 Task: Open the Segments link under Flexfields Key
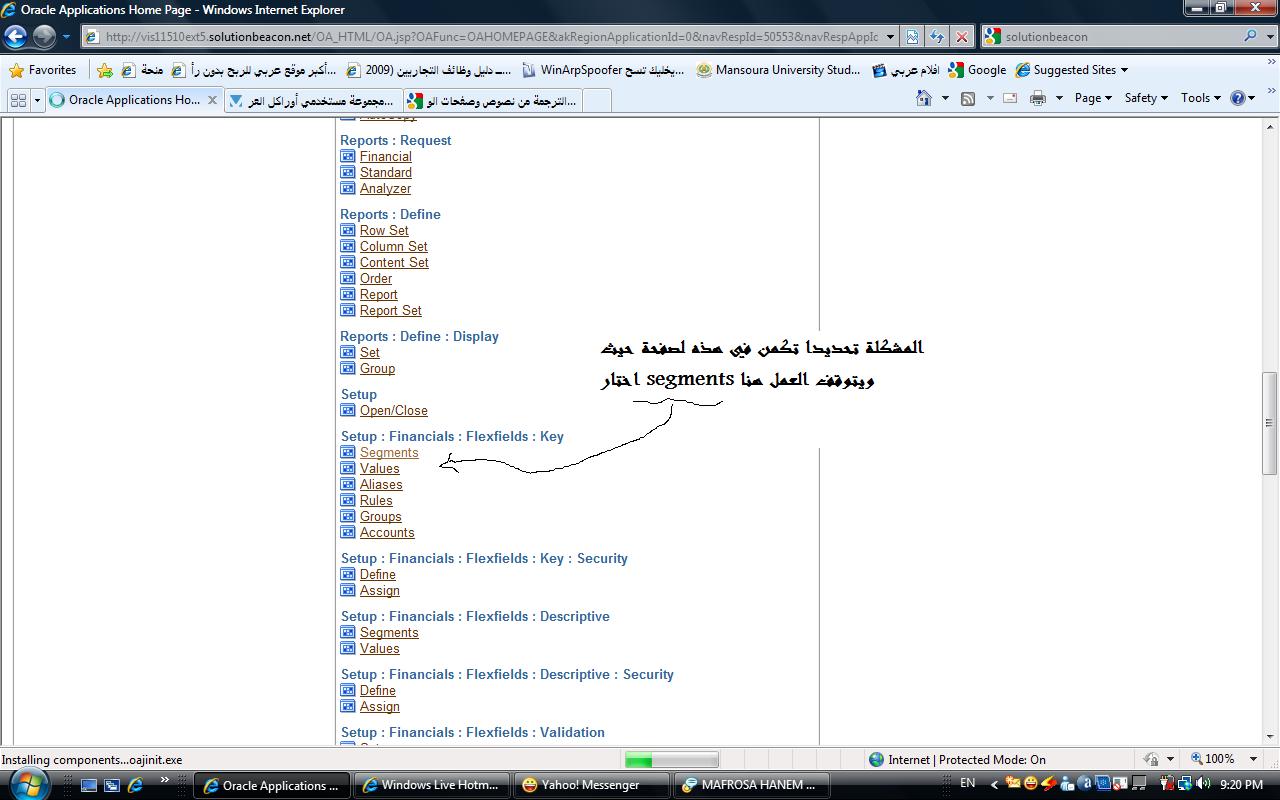click(x=389, y=453)
